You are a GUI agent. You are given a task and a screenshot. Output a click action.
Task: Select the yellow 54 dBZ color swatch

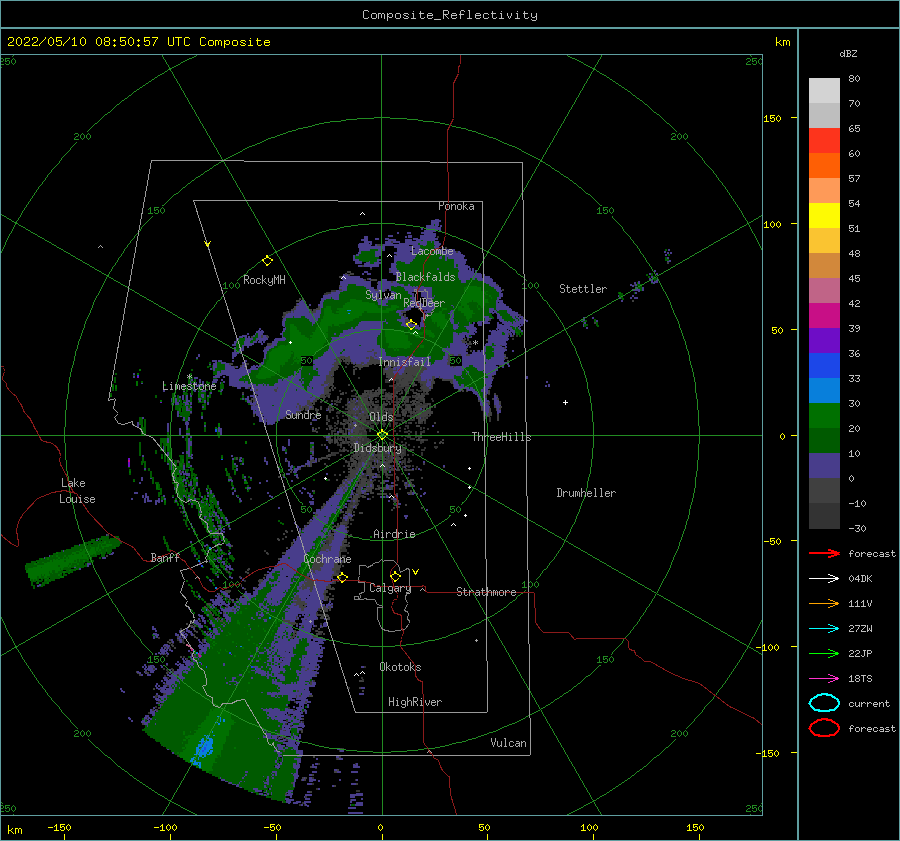824,215
